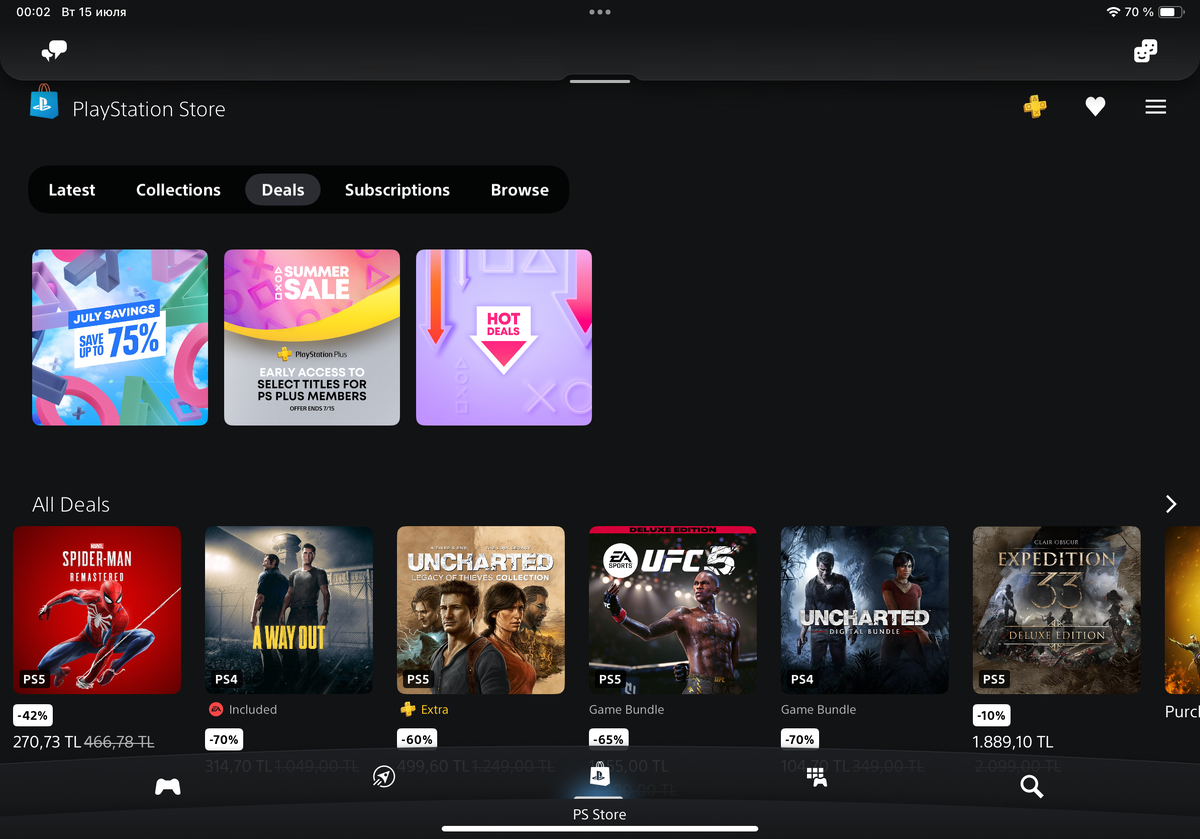Screen dimensions: 1200x839
Task: Open the Explore compass icon in the bottom bar
Action: tap(384, 777)
